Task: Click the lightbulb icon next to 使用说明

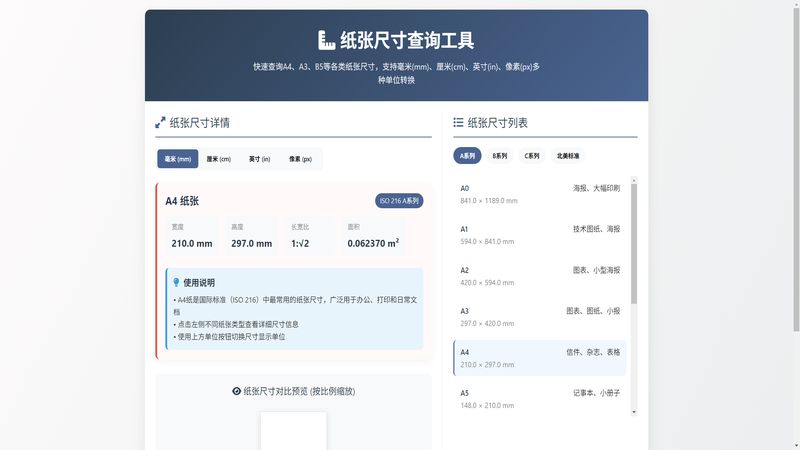Action: pos(176,283)
